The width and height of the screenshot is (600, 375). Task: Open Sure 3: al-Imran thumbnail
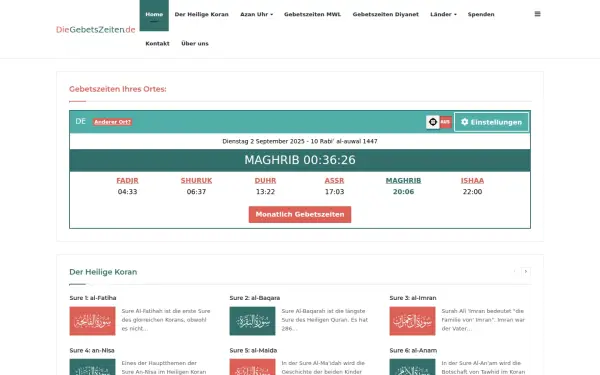(x=412, y=321)
